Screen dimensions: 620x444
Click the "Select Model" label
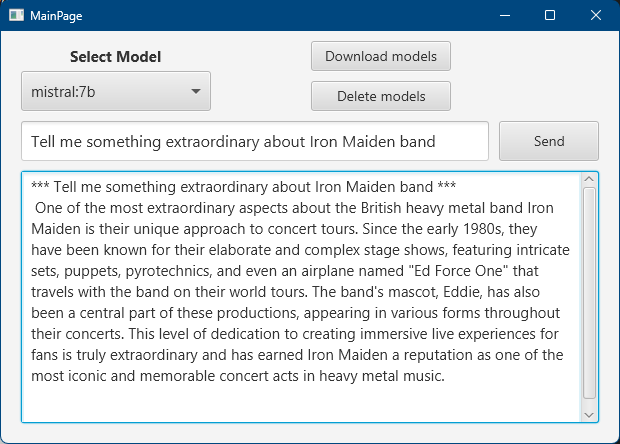coord(115,57)
